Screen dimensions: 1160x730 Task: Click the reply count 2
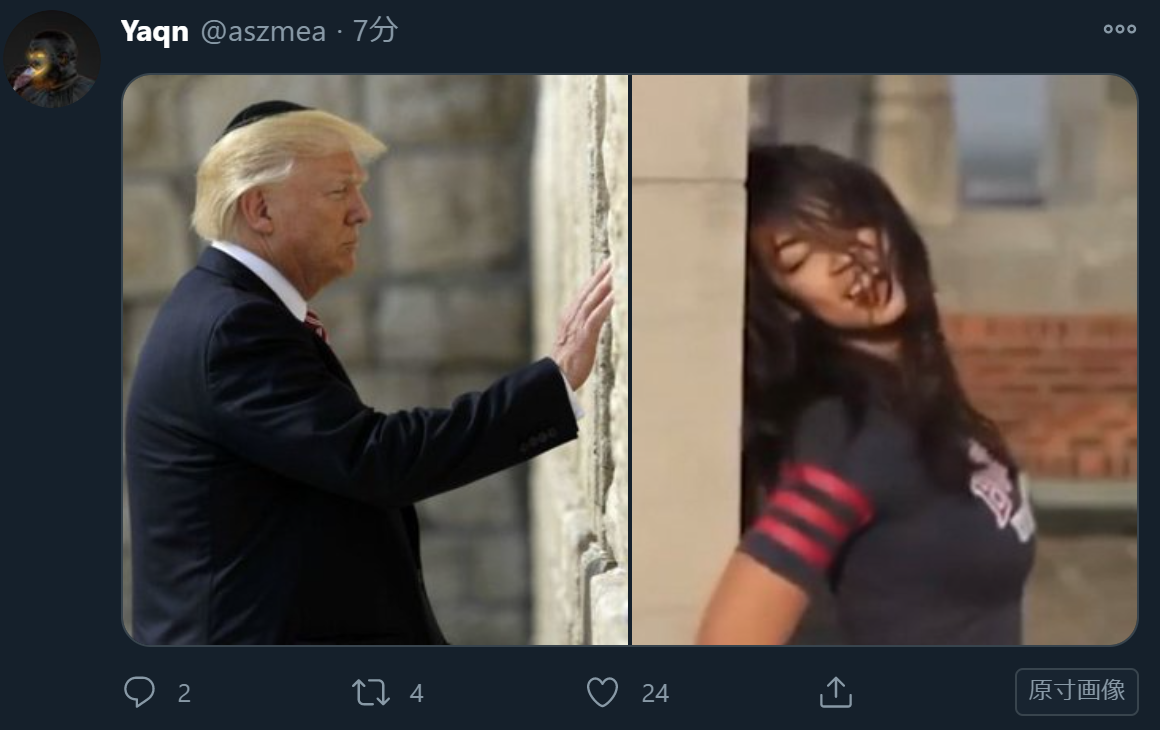coord(184,694)
